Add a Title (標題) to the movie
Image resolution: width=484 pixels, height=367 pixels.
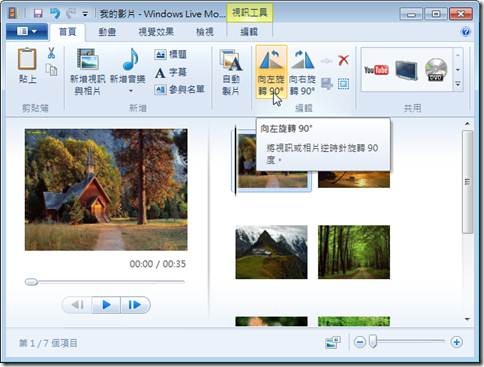[x=170, y=54]
